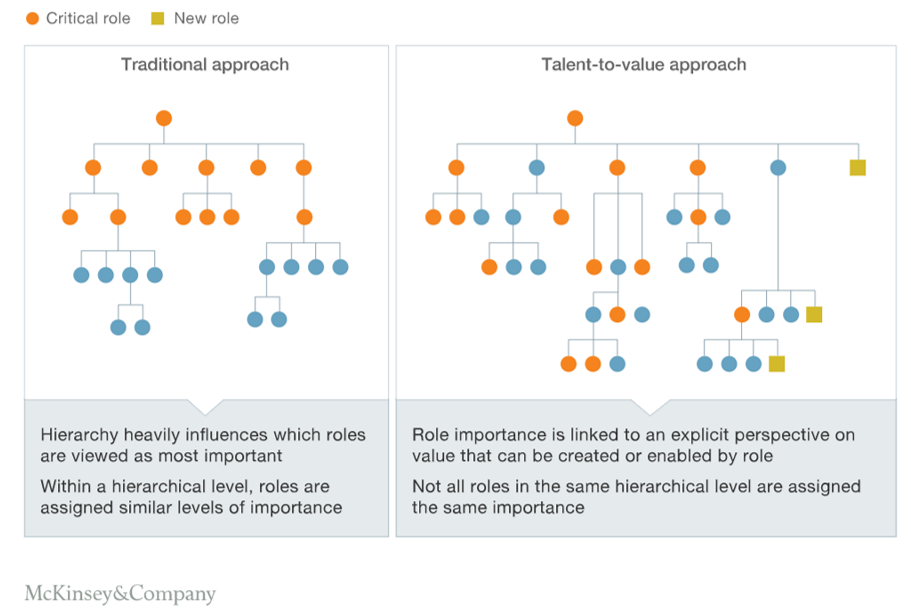Select the root node of the Talent-to-value tree
The image size is (911, 615).
[575, 118]
